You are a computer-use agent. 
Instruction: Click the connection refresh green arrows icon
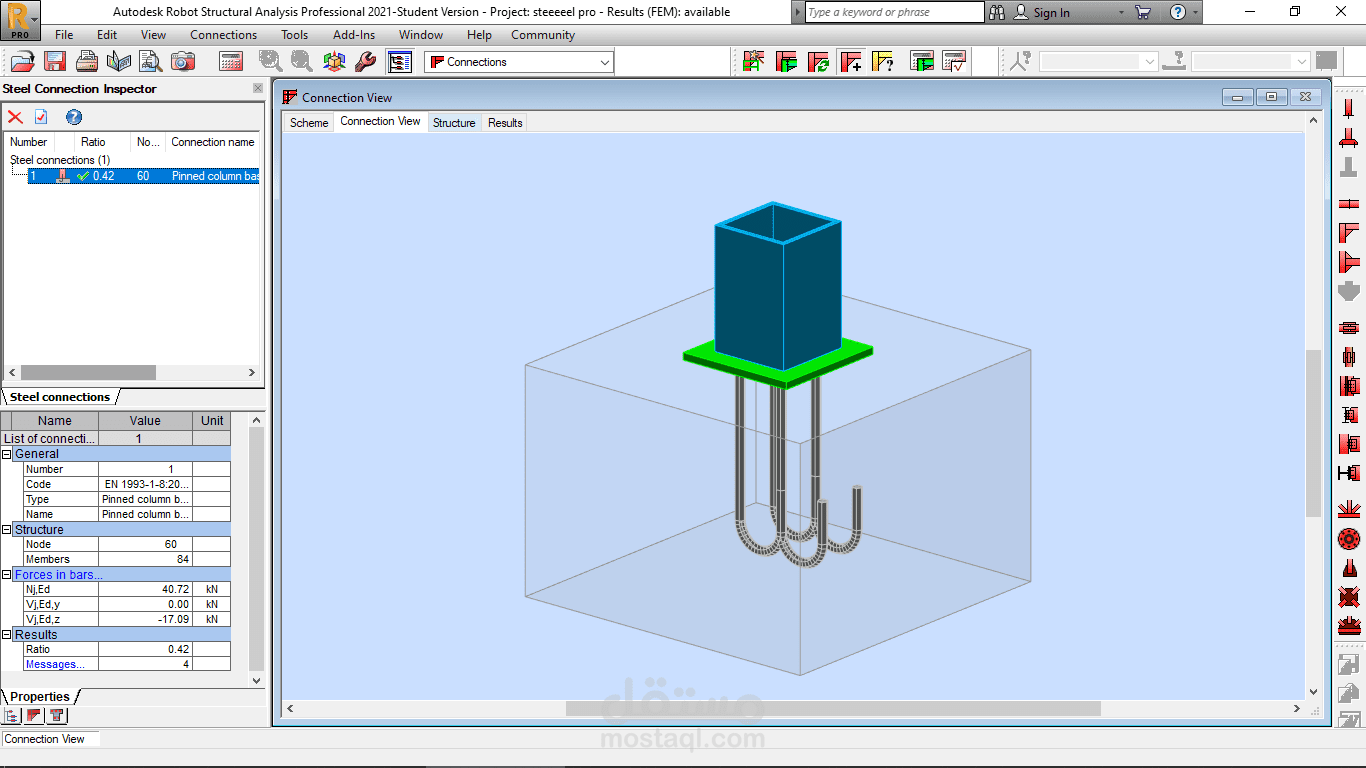(x=818, y=61)
